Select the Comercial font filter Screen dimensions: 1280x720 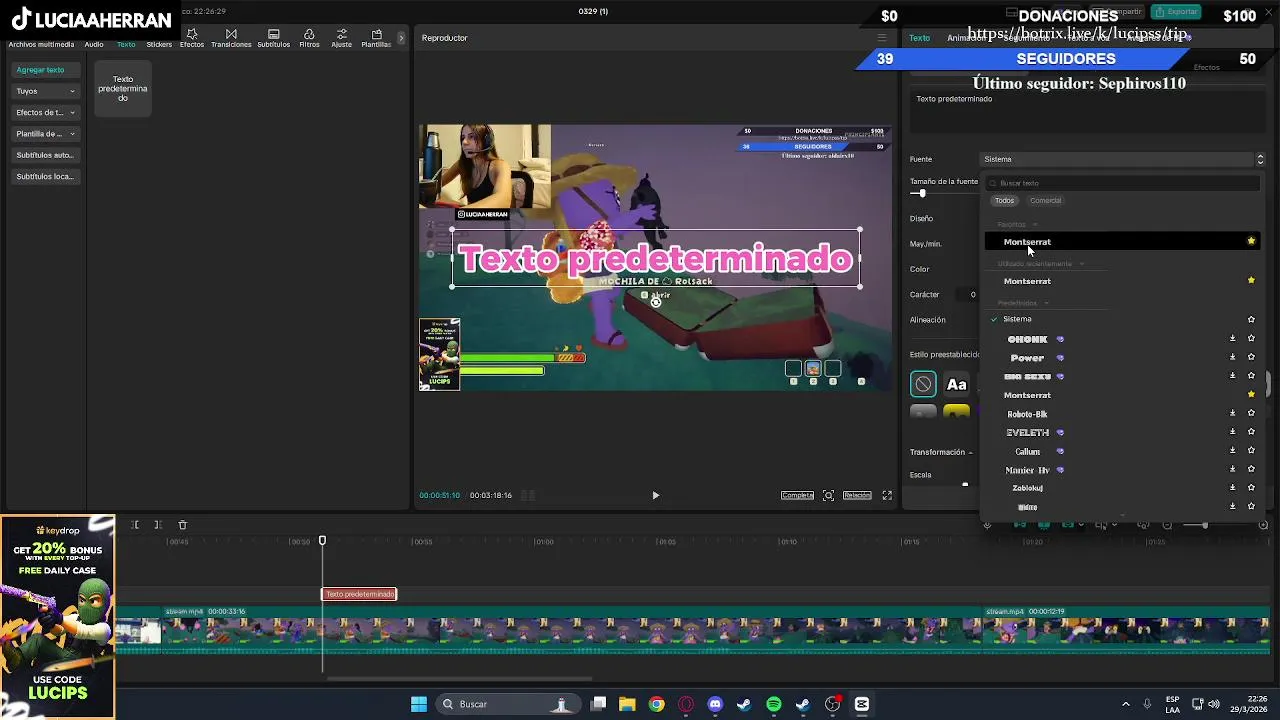tap(1045, 200)
